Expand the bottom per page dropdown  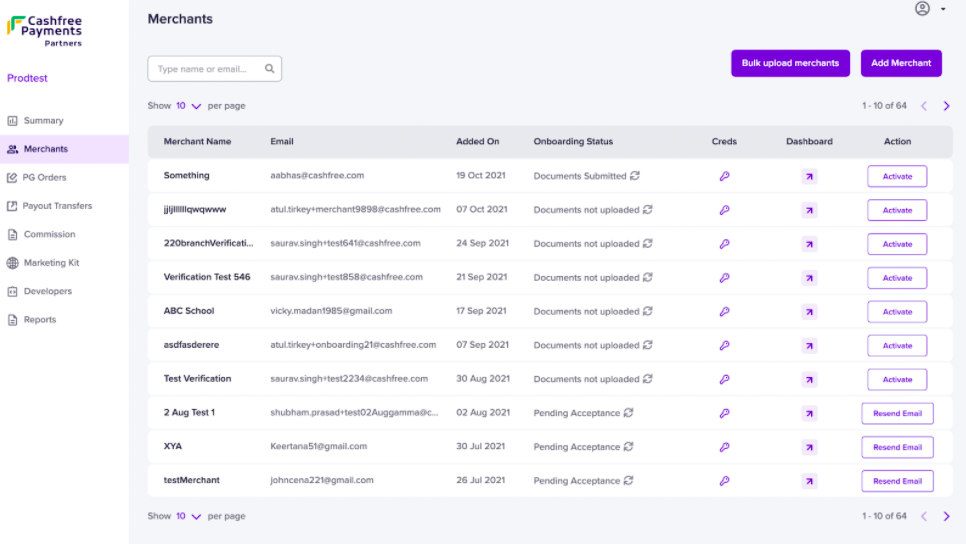click(188, 517)
